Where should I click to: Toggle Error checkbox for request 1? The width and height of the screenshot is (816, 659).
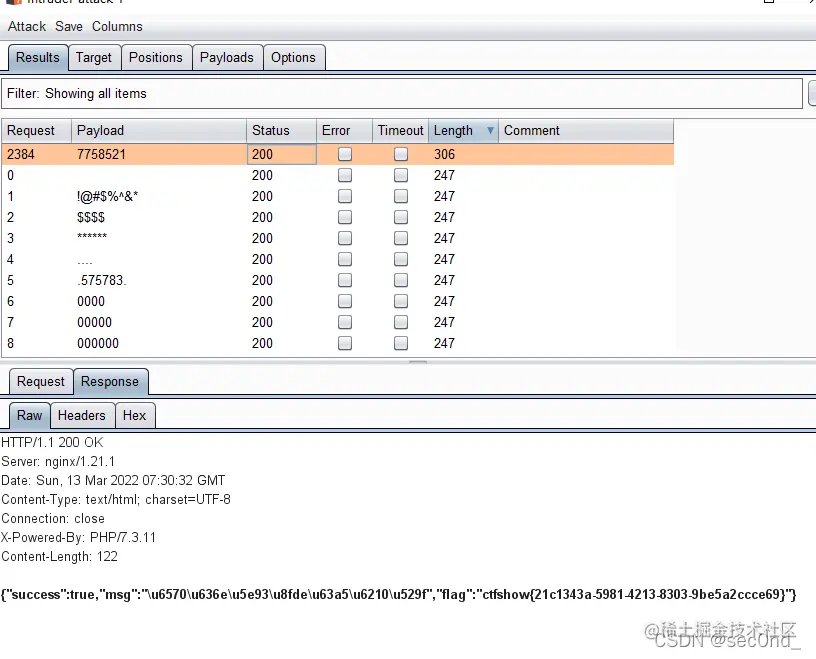coord(345,196)
